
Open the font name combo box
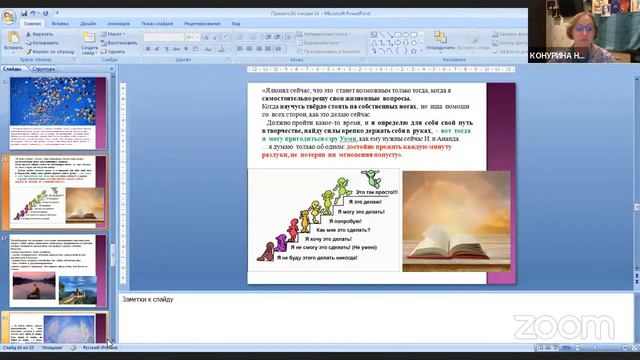[164, 37]
